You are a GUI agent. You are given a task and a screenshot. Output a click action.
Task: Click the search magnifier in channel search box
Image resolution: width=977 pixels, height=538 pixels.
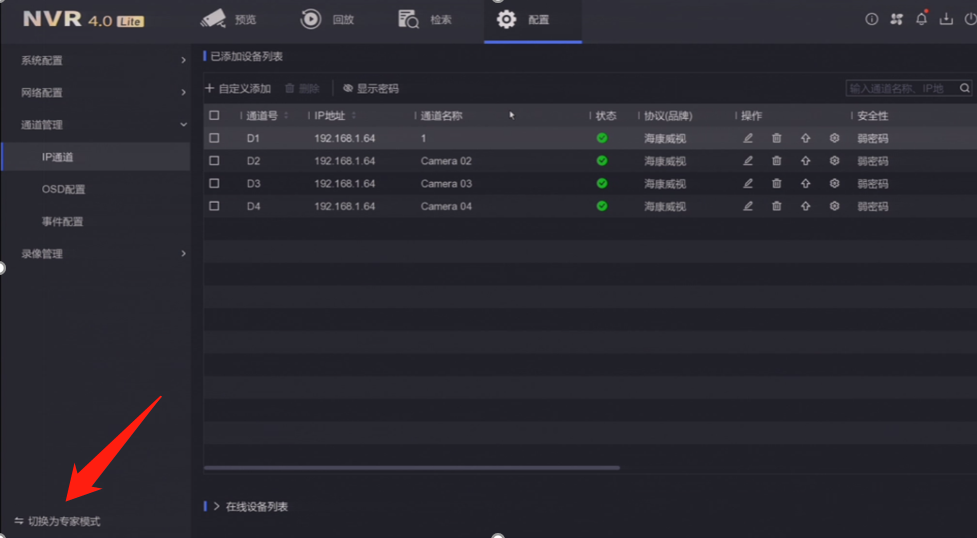click(965, 88)
